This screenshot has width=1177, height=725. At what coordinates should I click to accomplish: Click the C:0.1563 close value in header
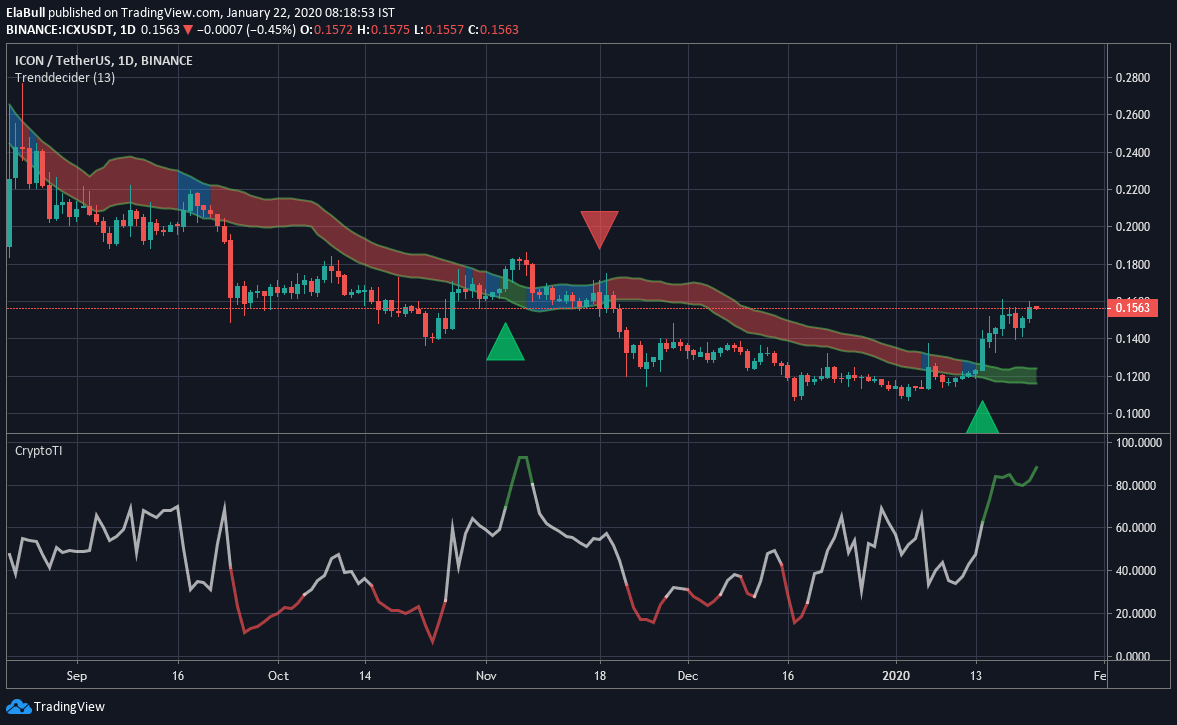pos(493,30)
